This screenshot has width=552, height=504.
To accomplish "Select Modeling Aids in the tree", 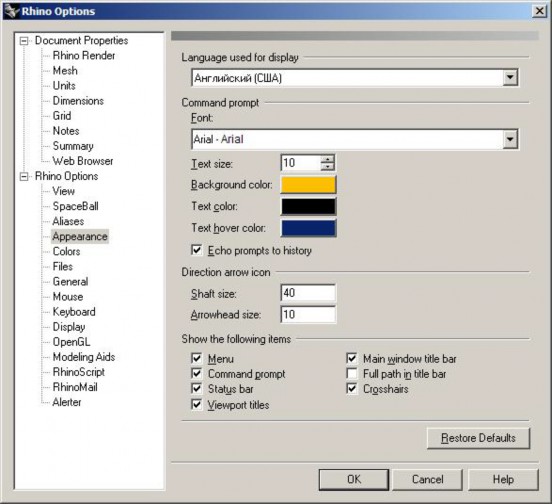I will click(x=84, y=357).
